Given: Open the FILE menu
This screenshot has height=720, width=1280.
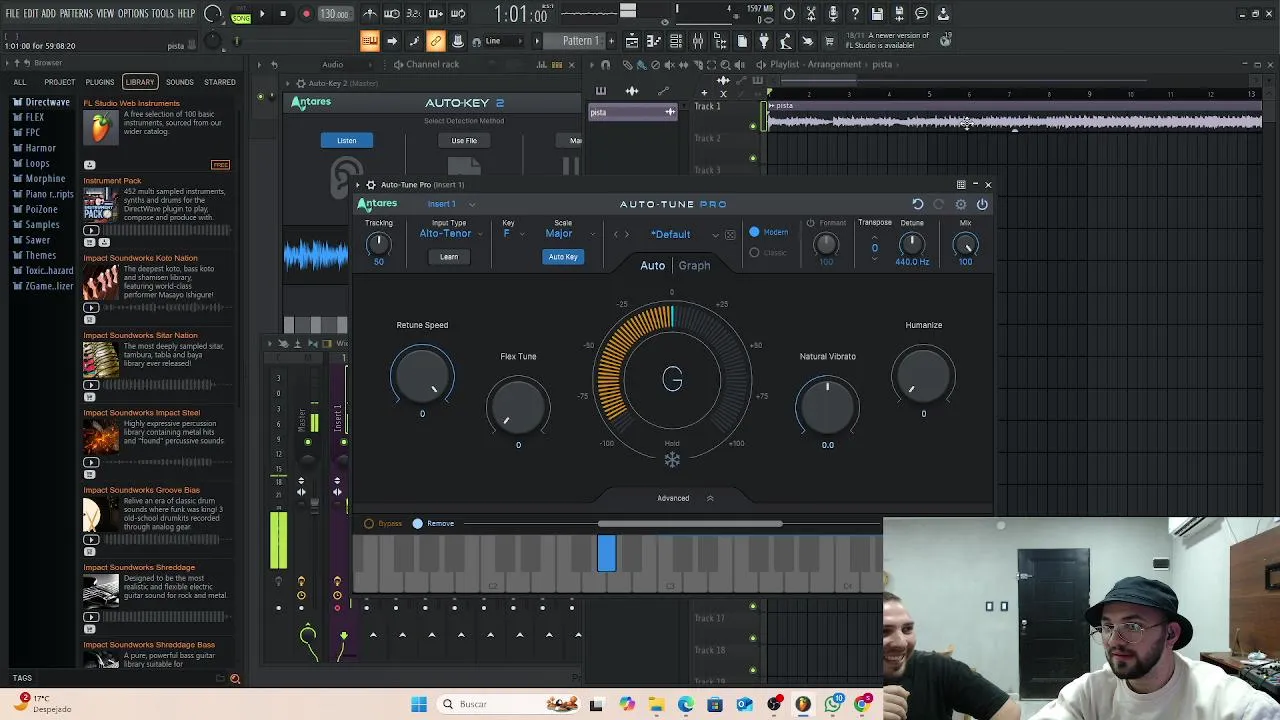Looking at the screenshot, I should [x=13, y=14].
